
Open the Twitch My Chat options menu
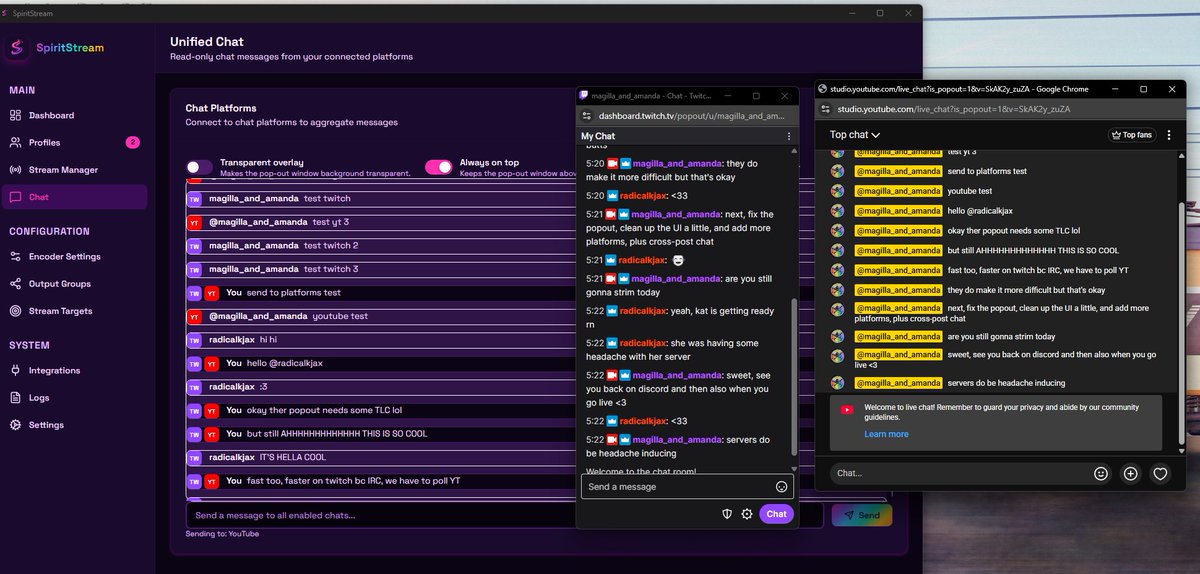pyautogui.click(x=789, y=136)
